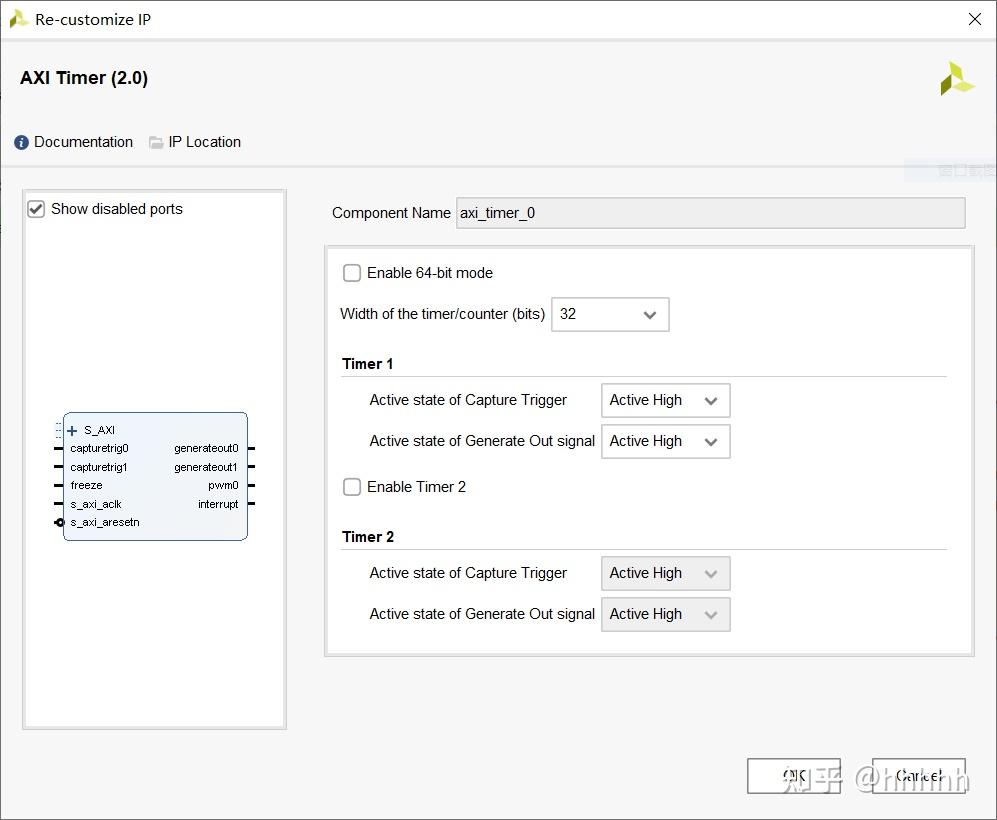Click the Component Name text field
The image size is (997, 820).
tap(710, 213)
